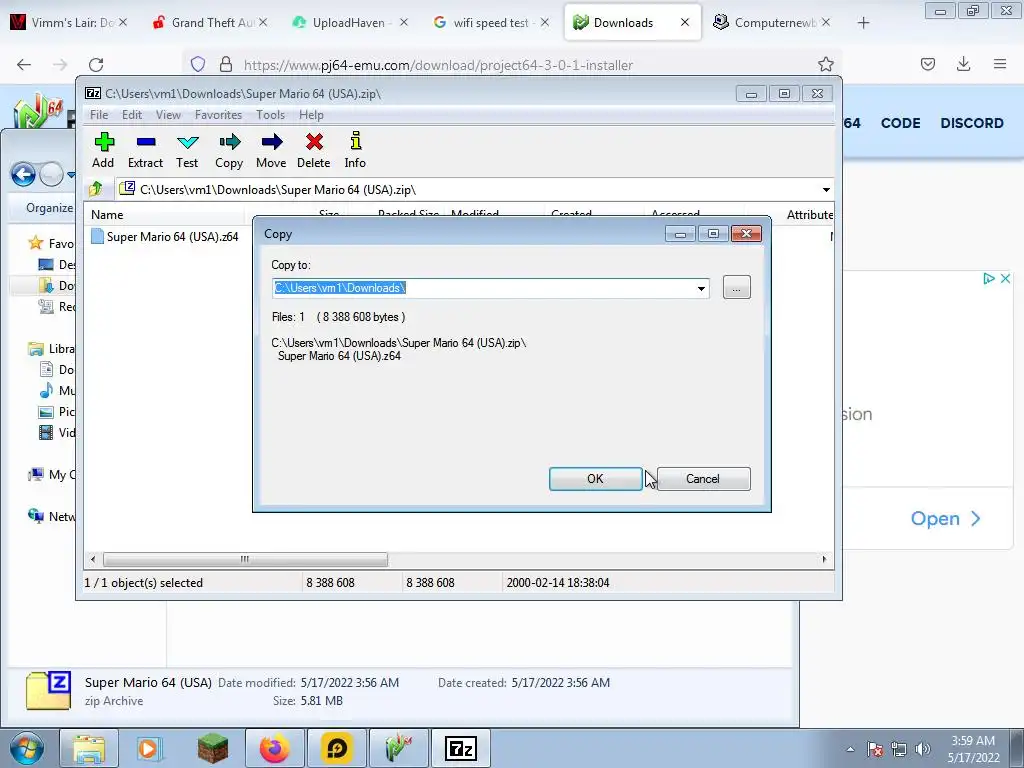Click the Save to Pocket icon
This screenshot has height=768, width=1024.
[x=928, y=64]
